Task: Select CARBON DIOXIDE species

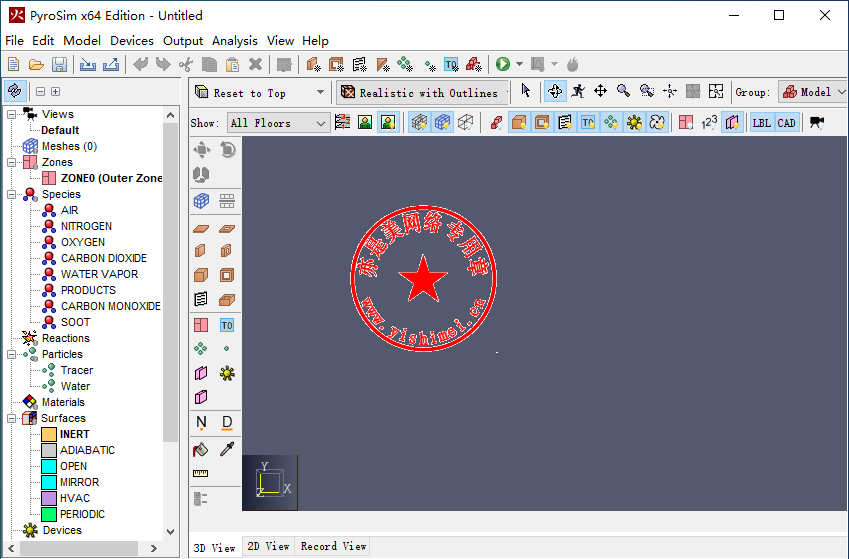Action: pyautogui.click(x=103, y=258)
